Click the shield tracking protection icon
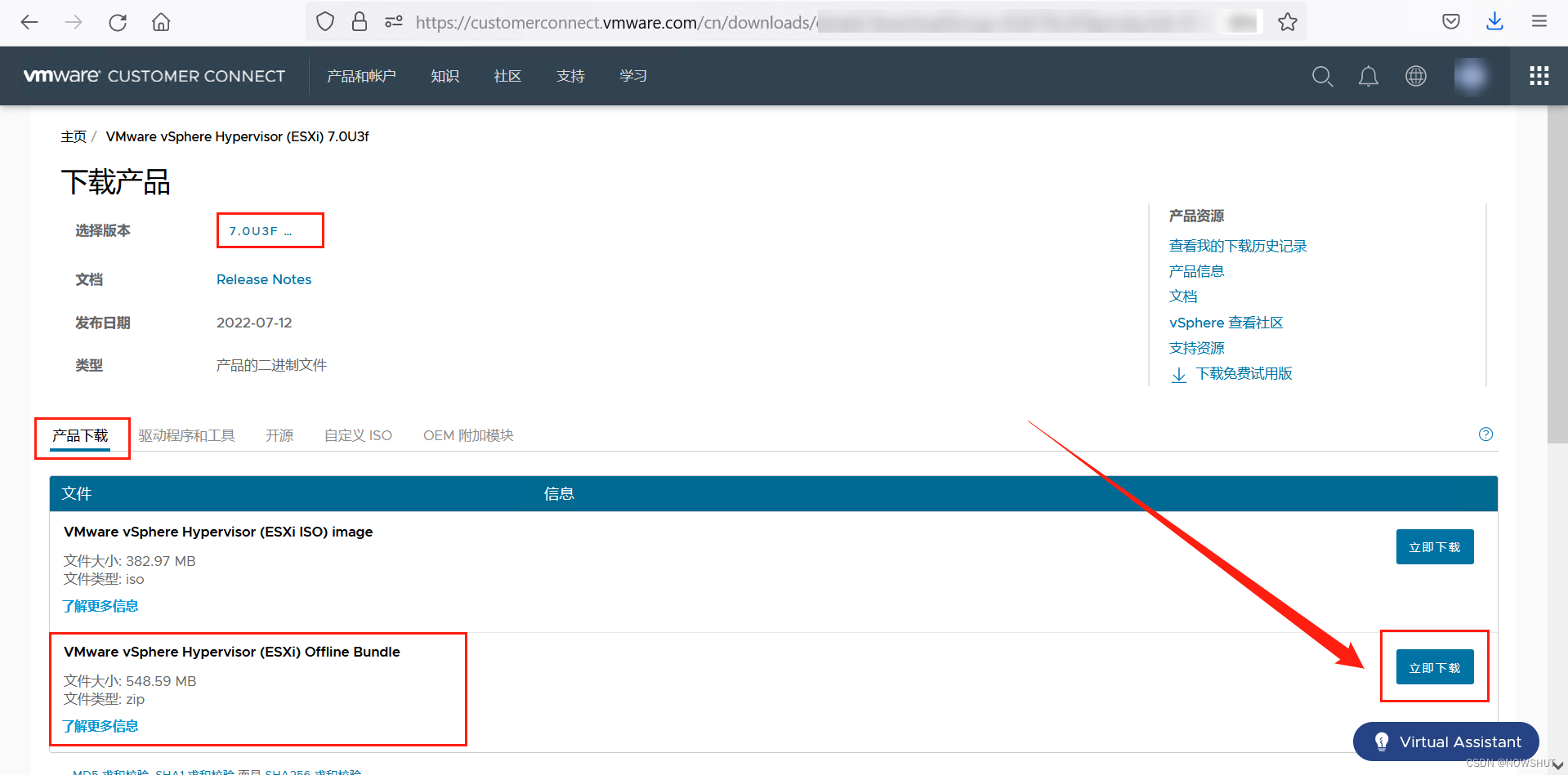 click(325, 22)
